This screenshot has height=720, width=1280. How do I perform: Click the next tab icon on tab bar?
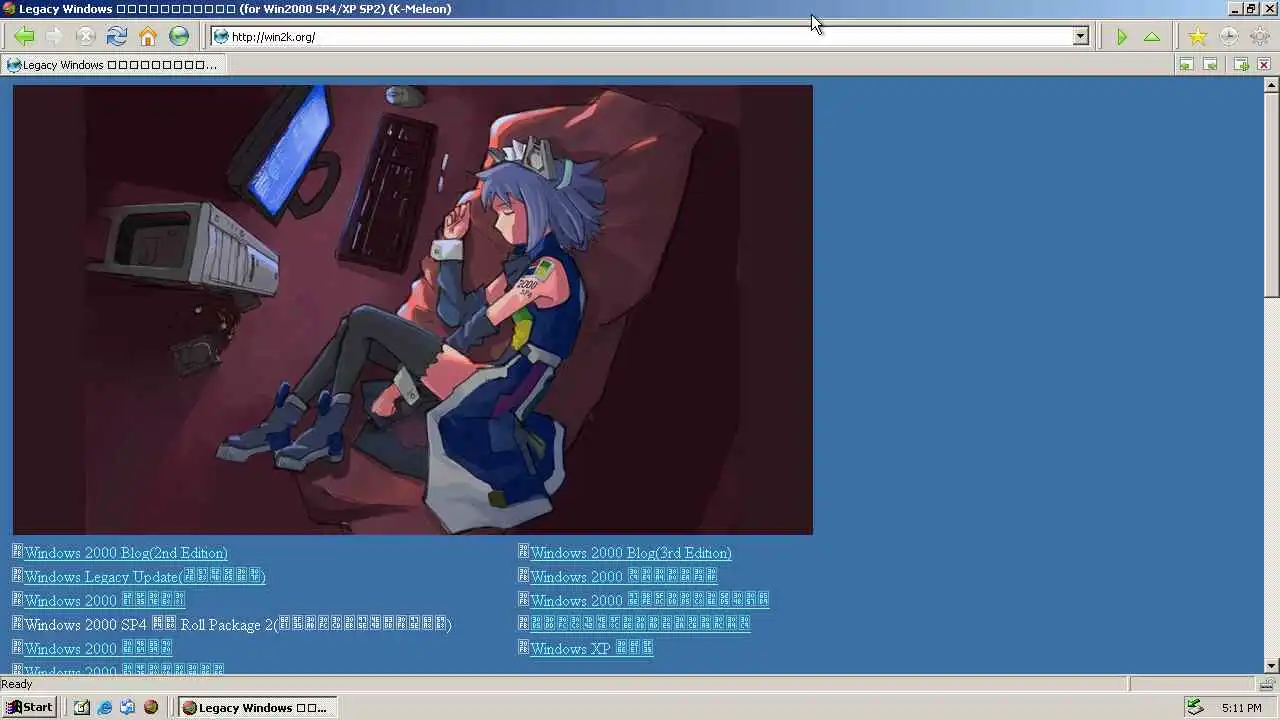(x=1210, y=65)
